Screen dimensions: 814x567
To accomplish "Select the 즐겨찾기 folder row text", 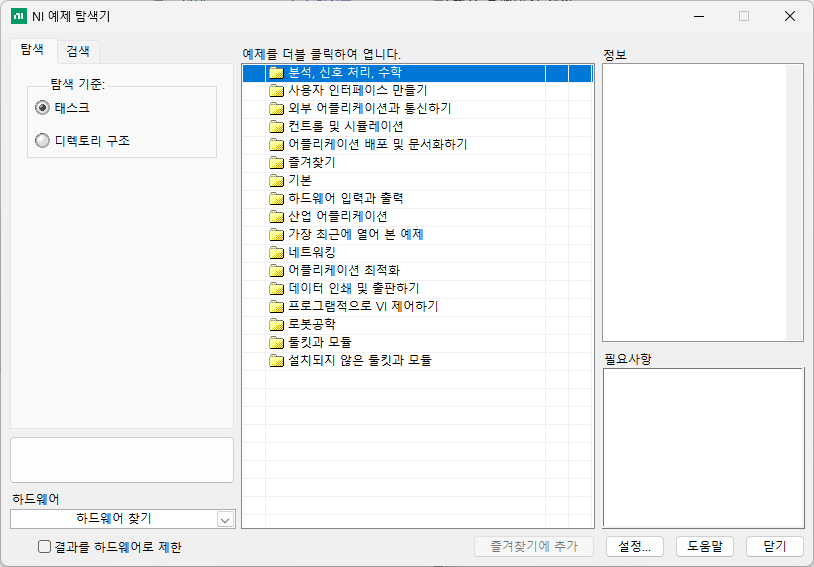I will (x=312, y=163).
